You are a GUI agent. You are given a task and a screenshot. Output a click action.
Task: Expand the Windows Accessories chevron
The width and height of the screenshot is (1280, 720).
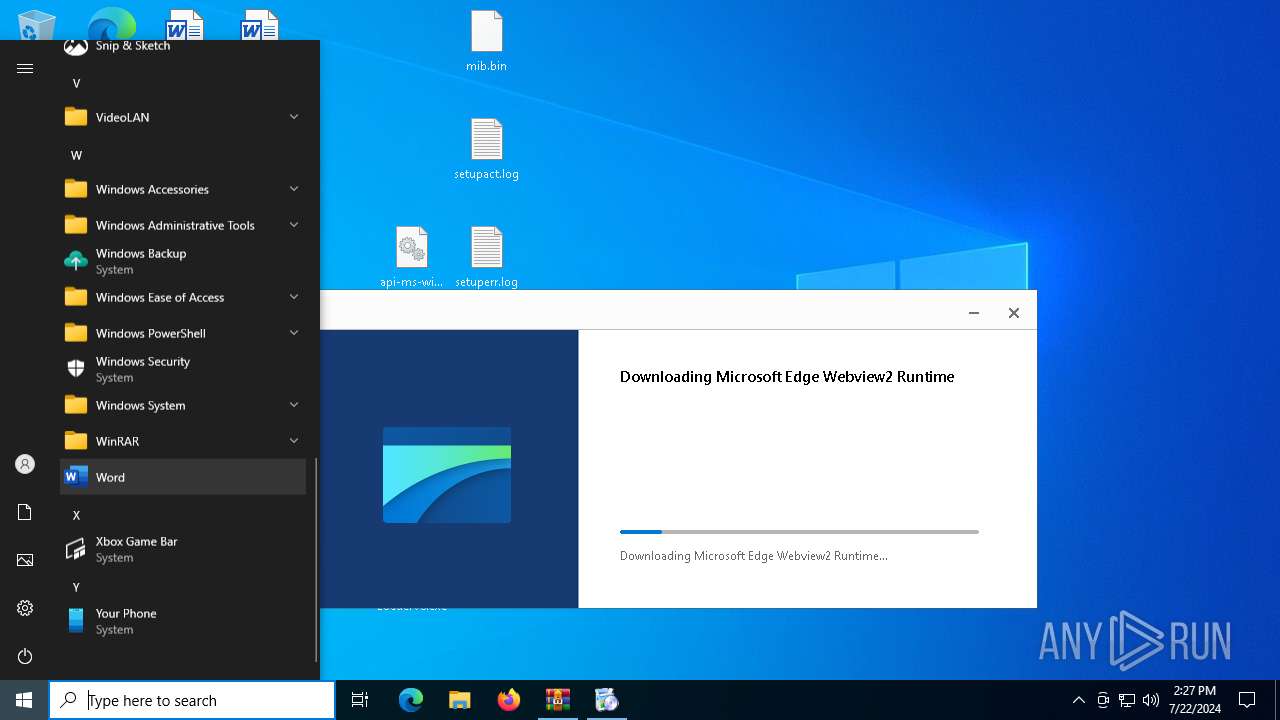click(x=294, y=189)
